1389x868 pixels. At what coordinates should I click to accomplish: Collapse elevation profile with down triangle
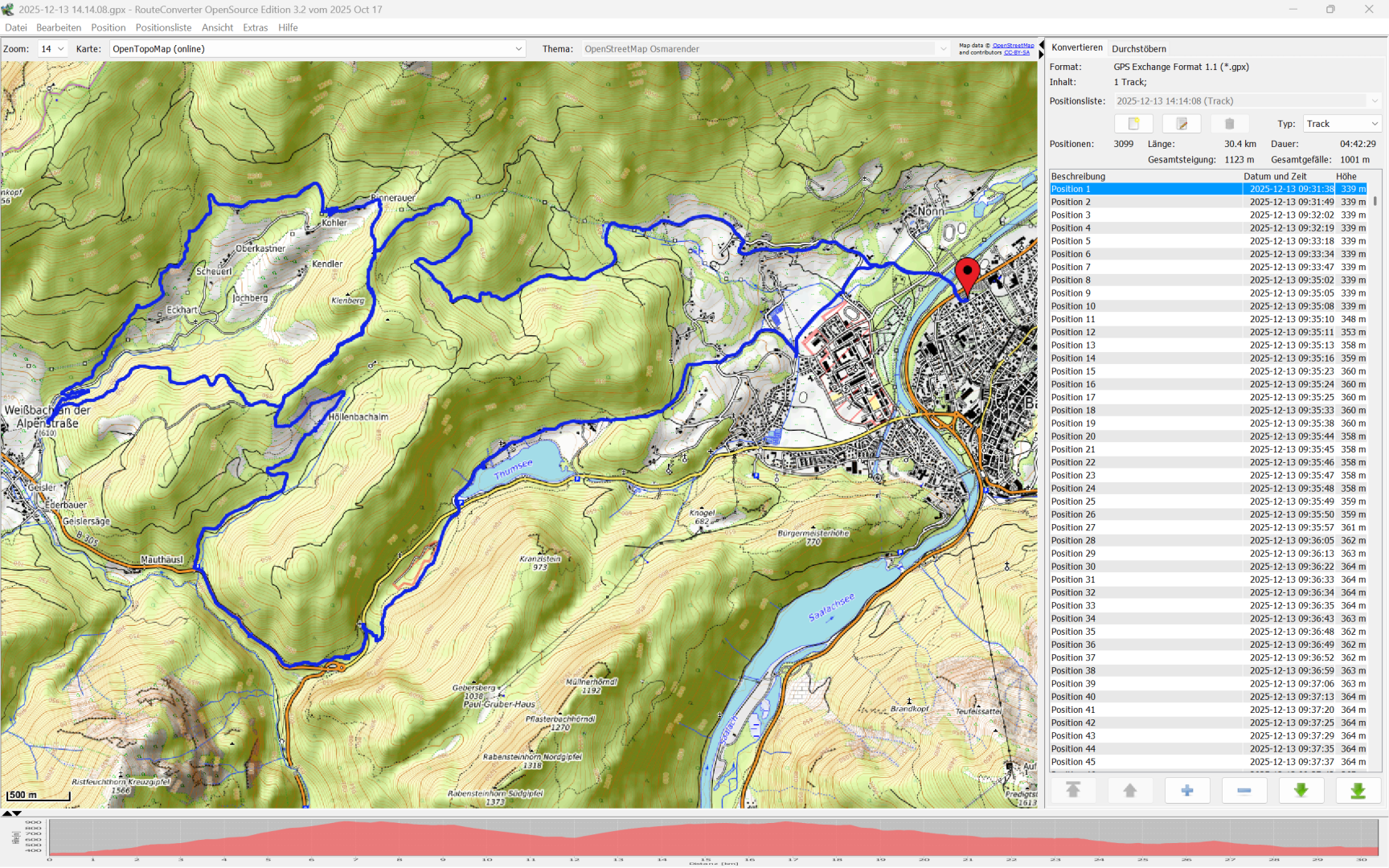tap(18, 813)
